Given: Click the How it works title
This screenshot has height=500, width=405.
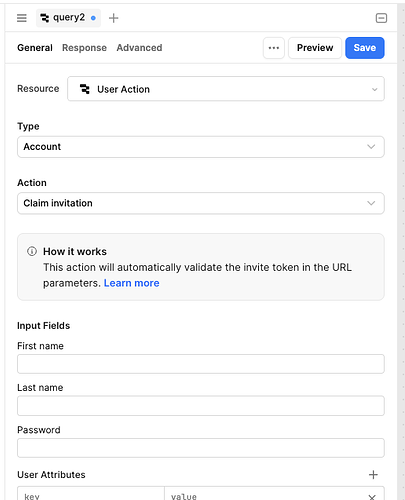Looking at the screenshot, I should point(75,251).
